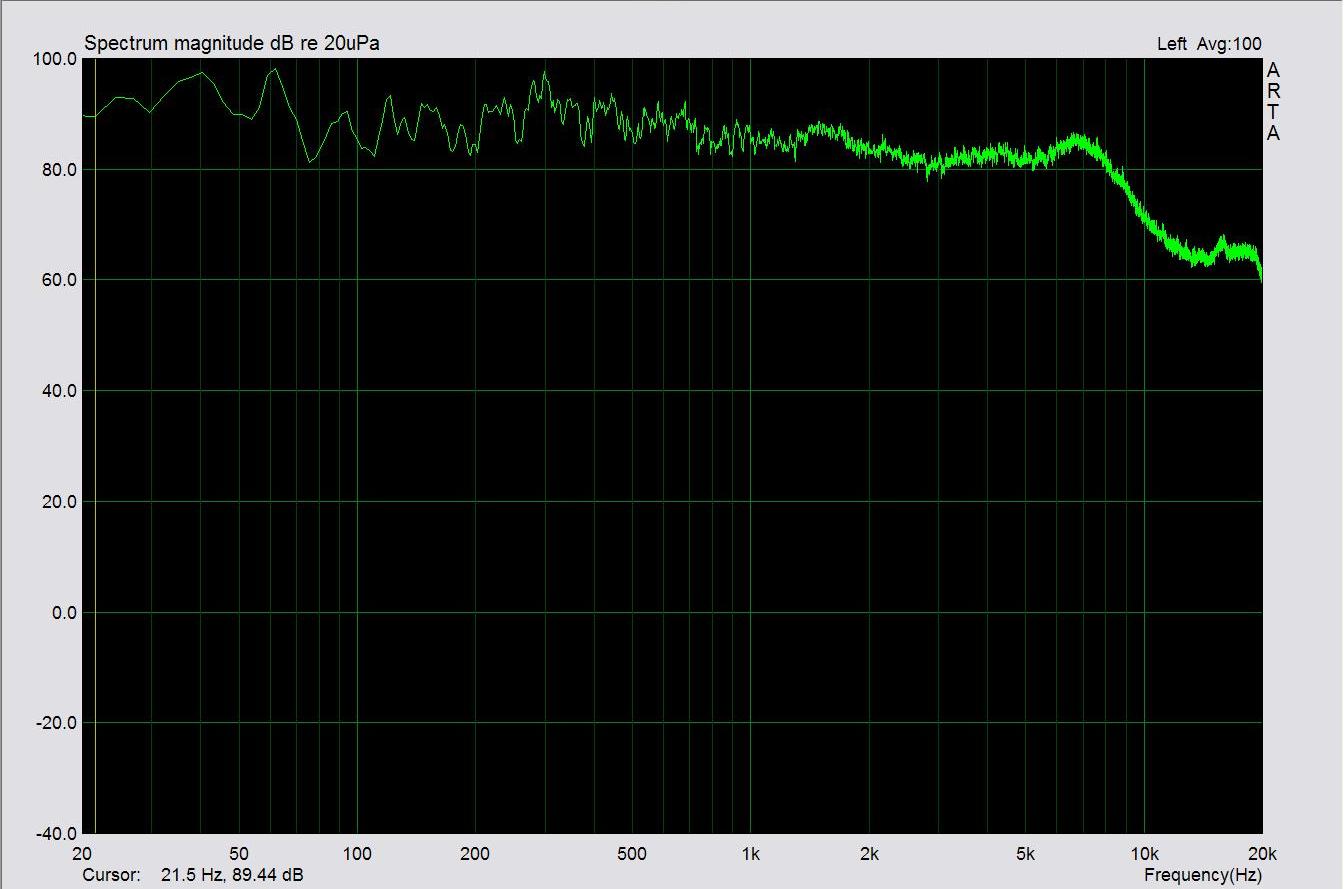Click the 'Frequency(Hz)' axis label
Image resolution: width=1344 pixels, height=889 pixels.
(1203, 875)
